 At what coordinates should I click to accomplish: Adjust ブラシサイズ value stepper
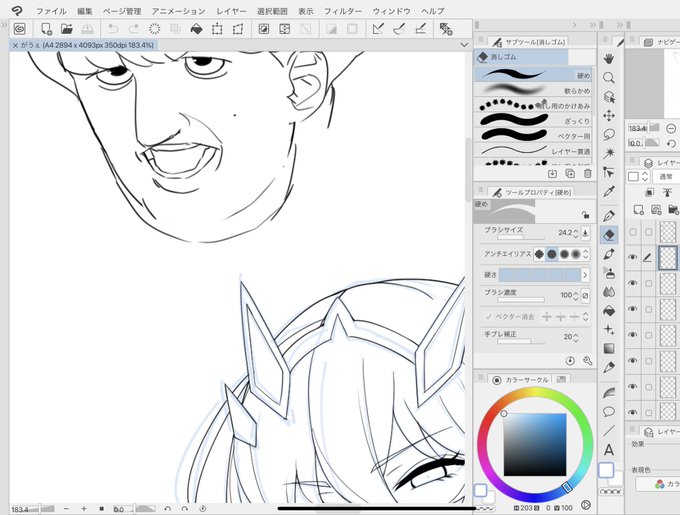click(575, 233)
